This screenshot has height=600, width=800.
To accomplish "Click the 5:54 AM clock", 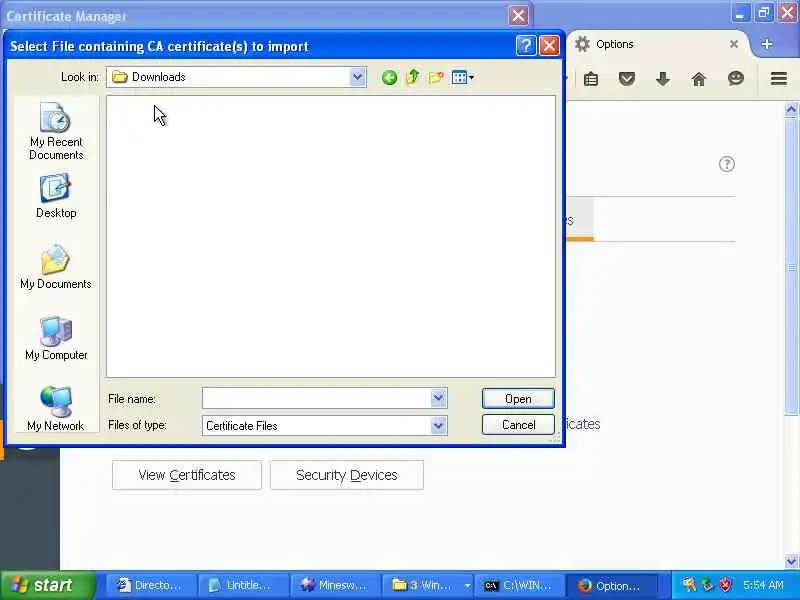I will coord(764,585).
